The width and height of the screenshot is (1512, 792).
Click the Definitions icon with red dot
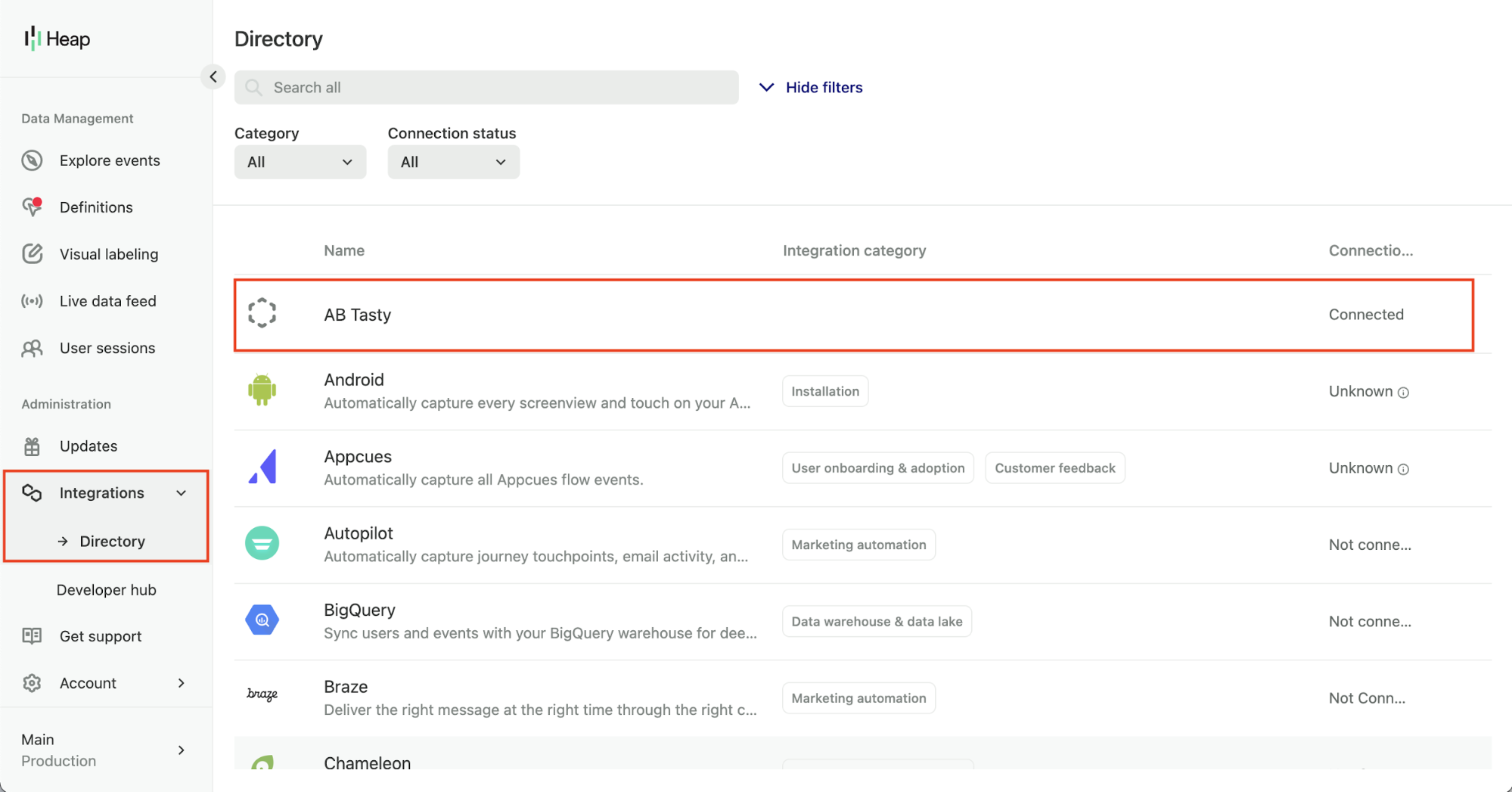[32, 207]
